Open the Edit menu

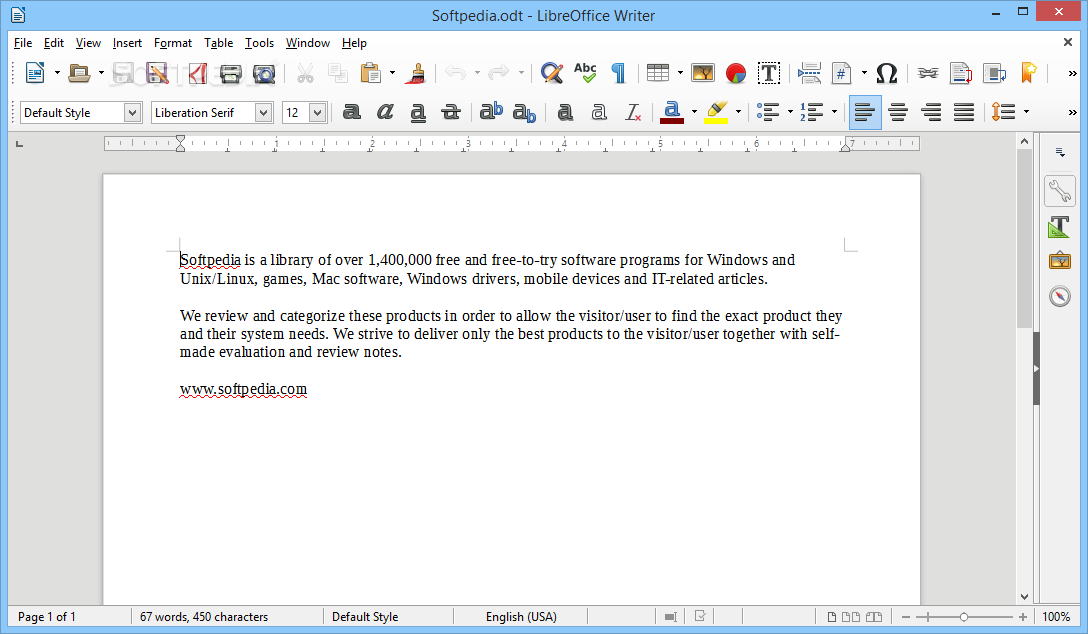[x=53, y=43]
